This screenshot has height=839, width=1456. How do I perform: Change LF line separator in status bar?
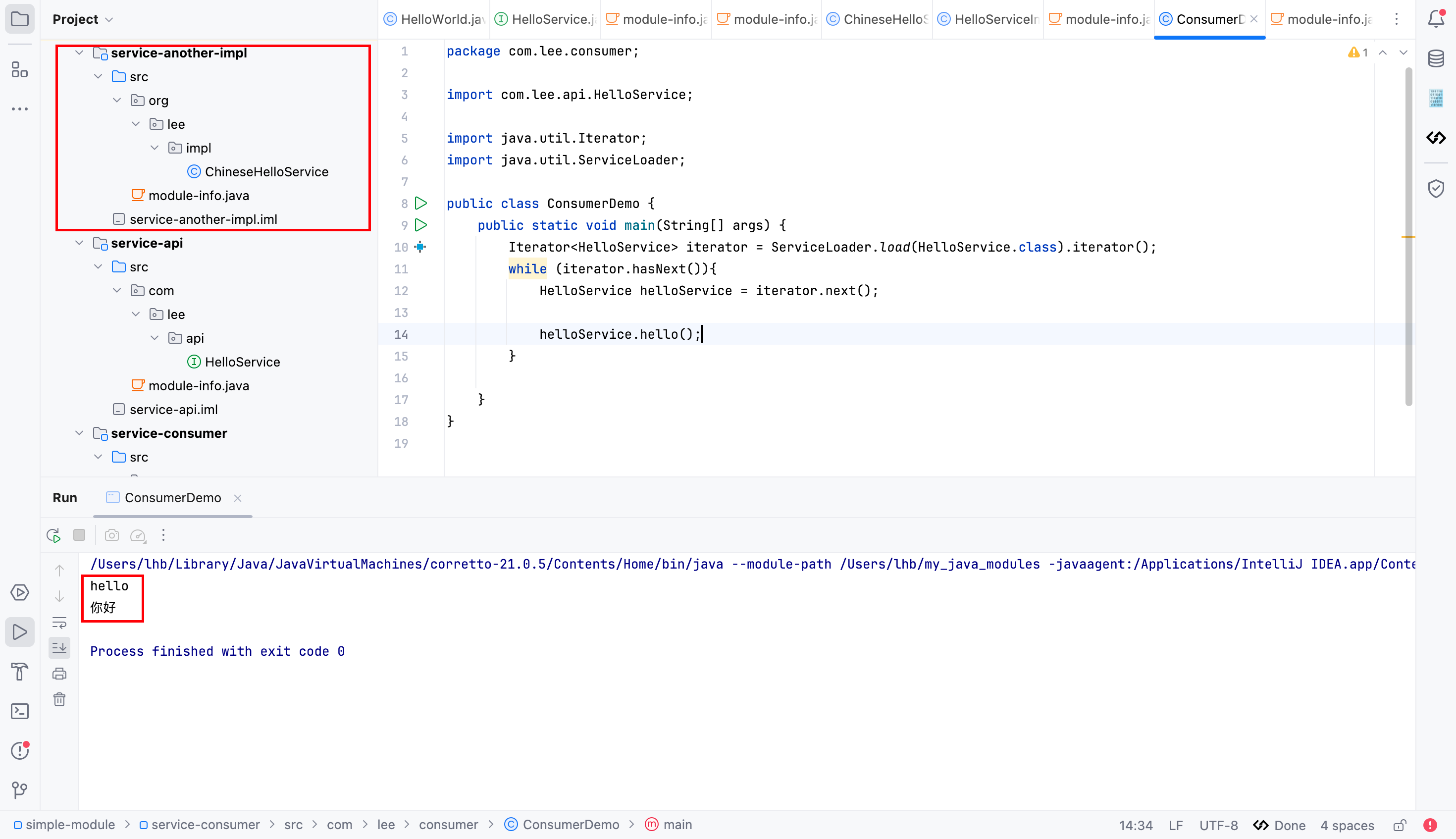pos(1175,825)
